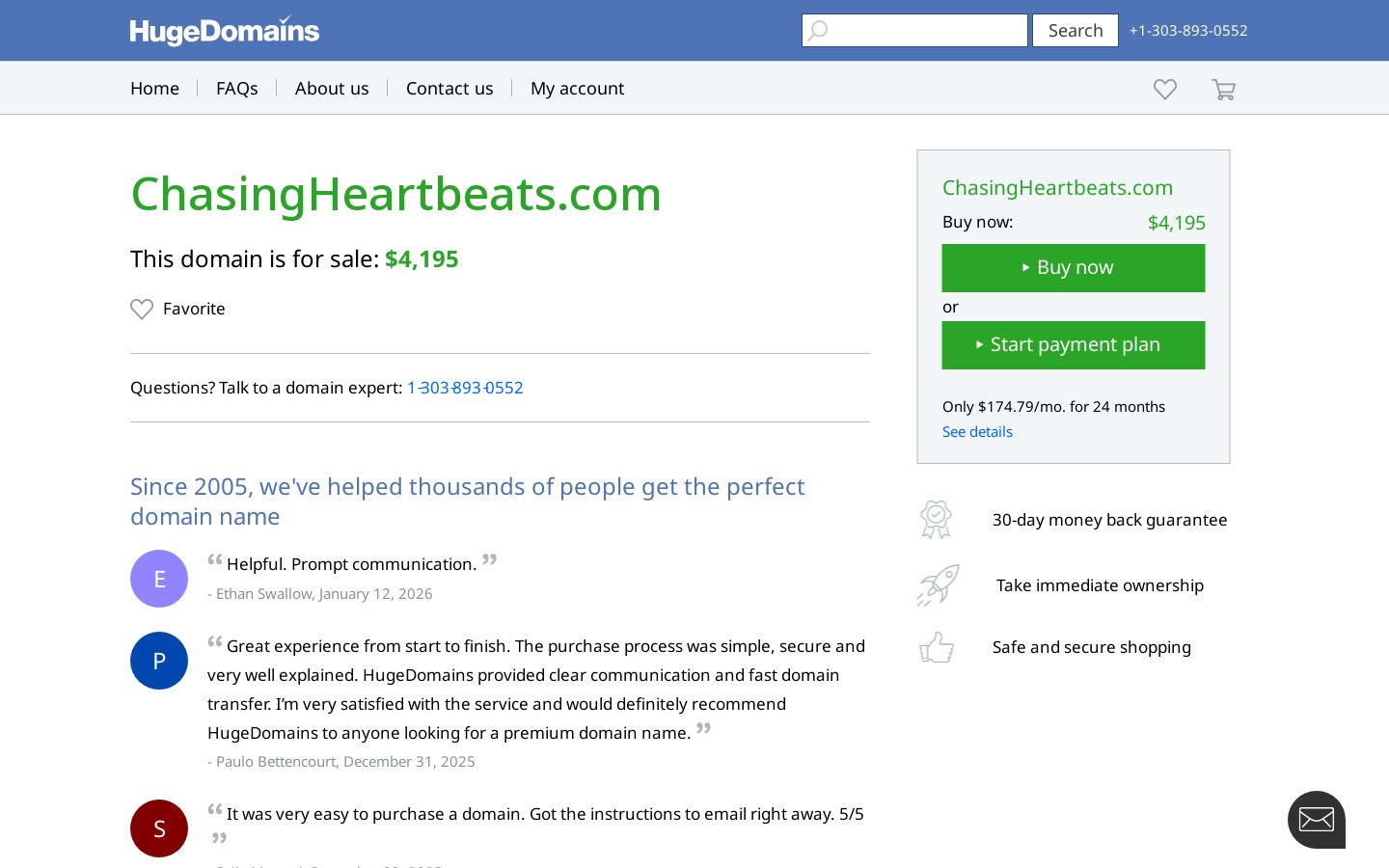Click the HugeDomains logo

(x=225, y=31)
